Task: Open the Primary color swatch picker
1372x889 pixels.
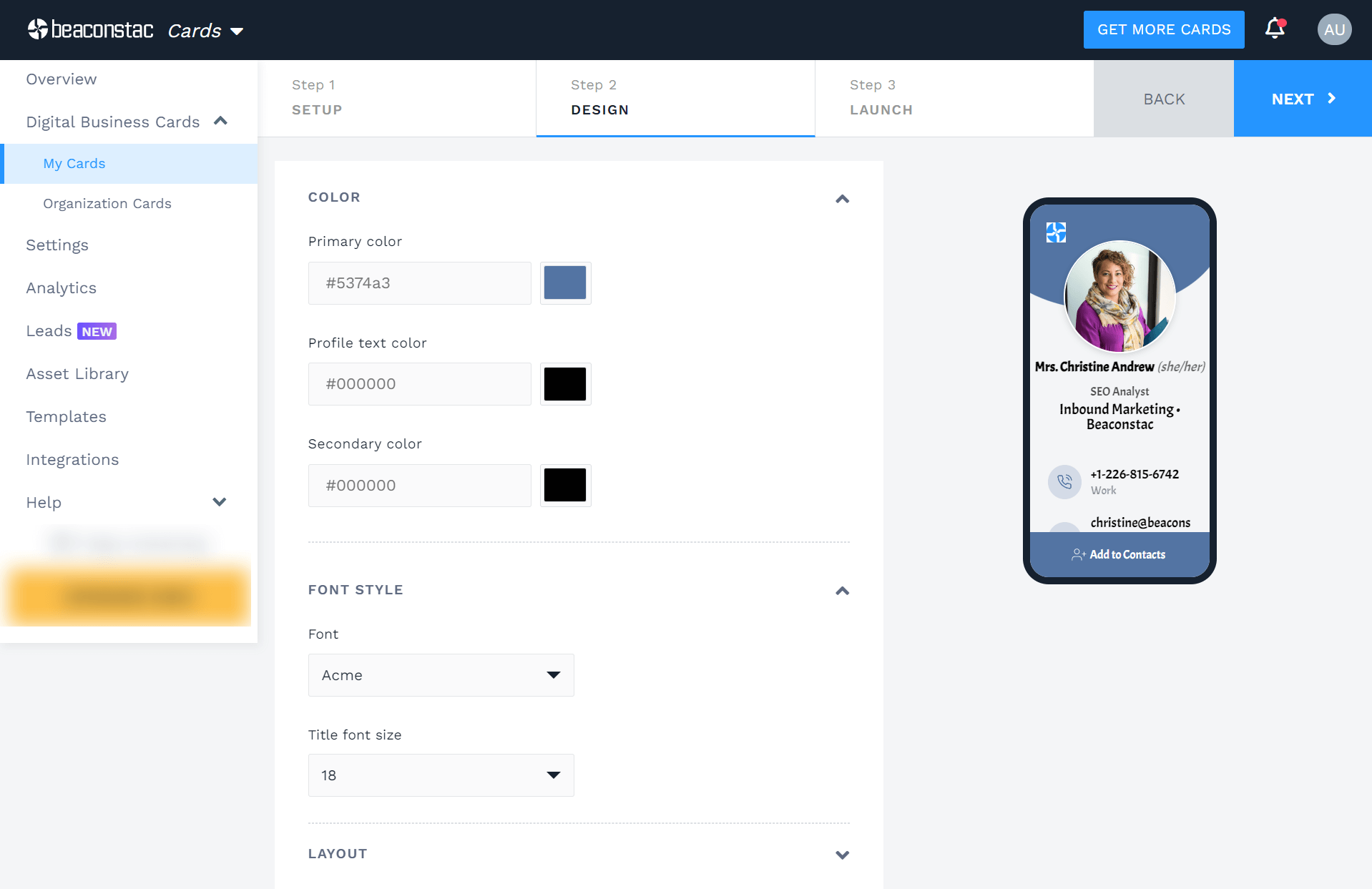Action: pyautogui.click(x=565, y=283)
